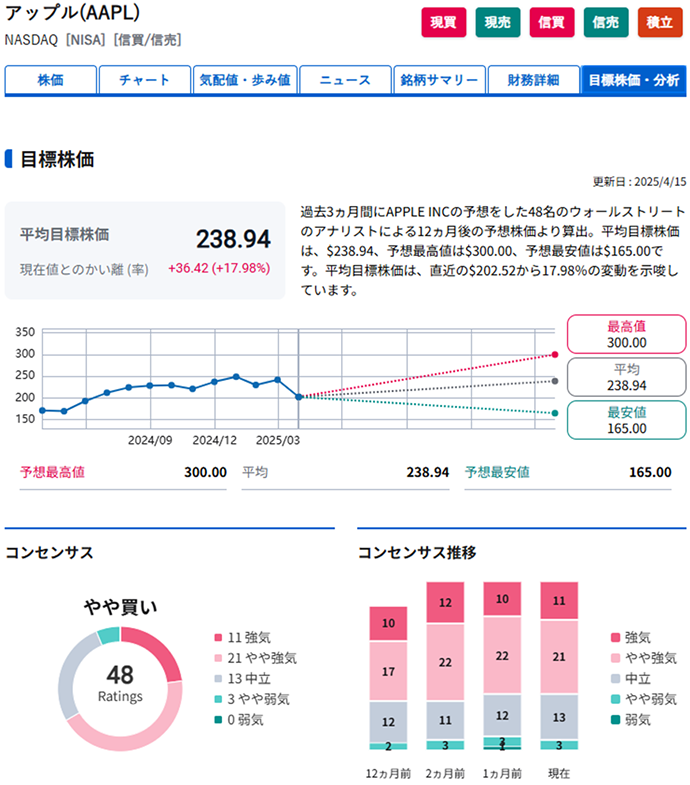
Task: Click the 2ヵ月前 bar's 12 bullish segment
Action: click(x=445, y=602)
